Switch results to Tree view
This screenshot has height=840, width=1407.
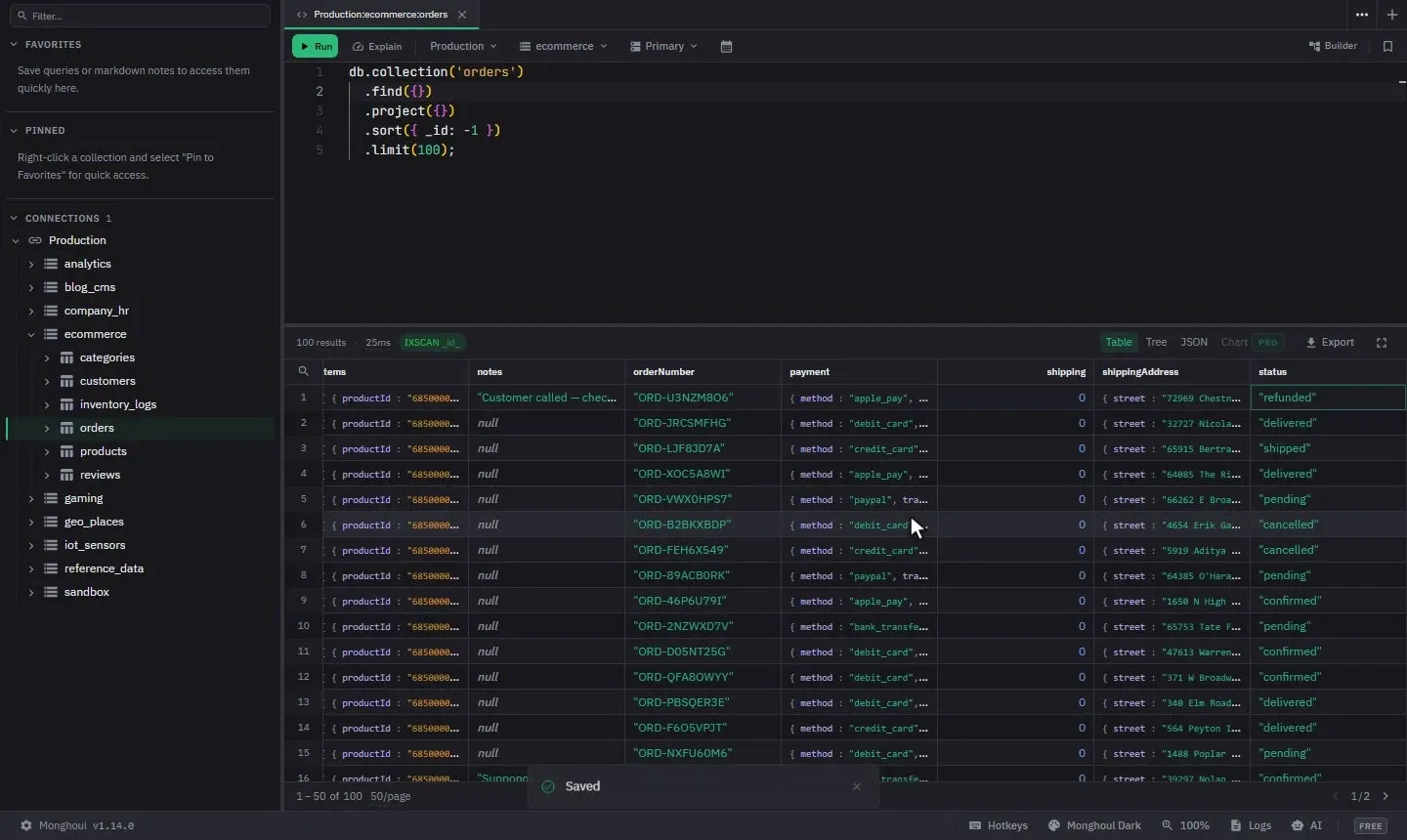pyautogui.click(x=1156, y=343)
